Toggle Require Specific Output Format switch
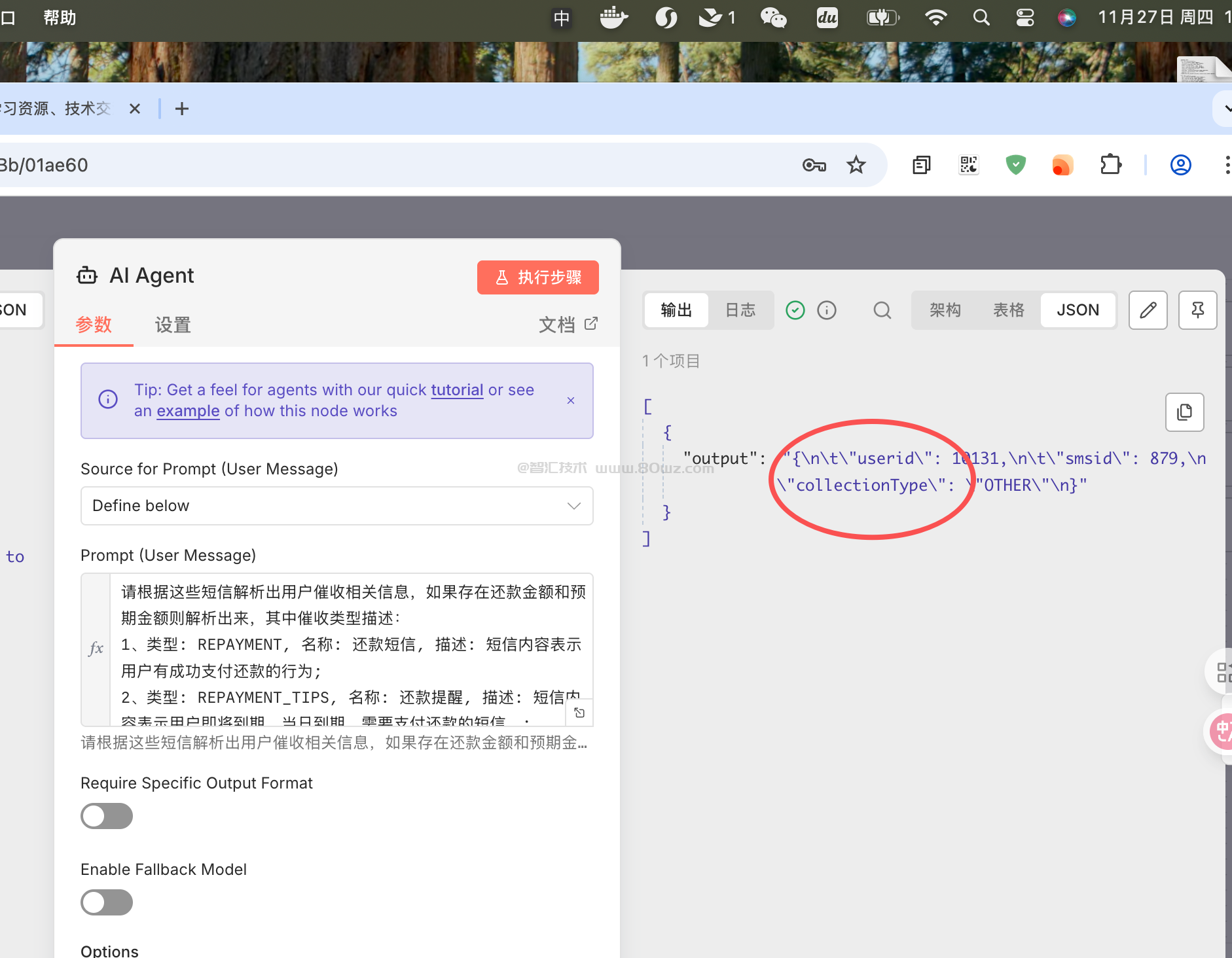Viewport: 1232px width, 958px height. (107, 816)
